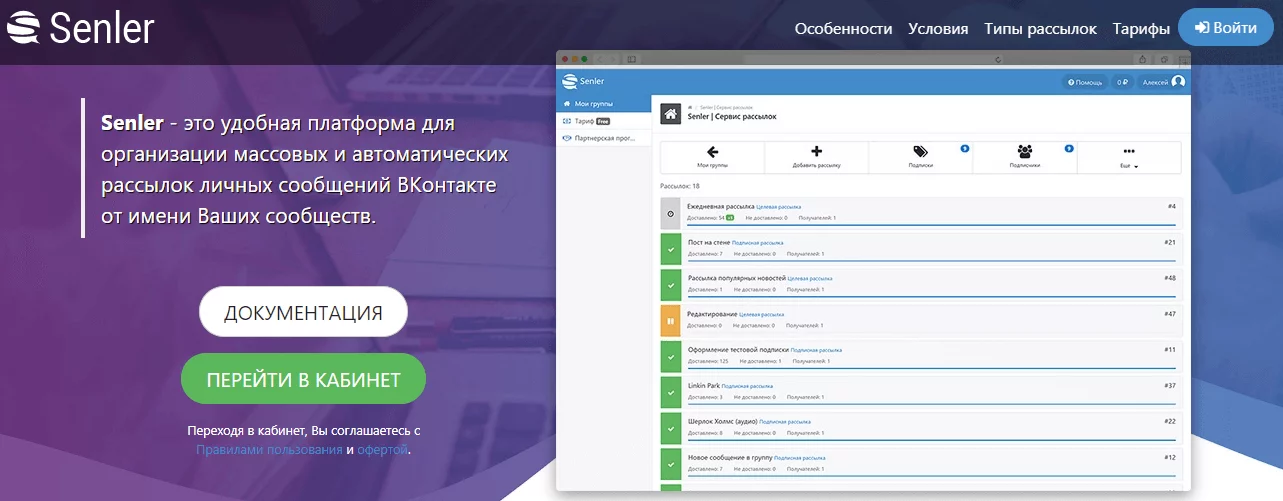Open the Правилами пользования link
Screen dimensions: 1283x501
[x=269, y=450]
